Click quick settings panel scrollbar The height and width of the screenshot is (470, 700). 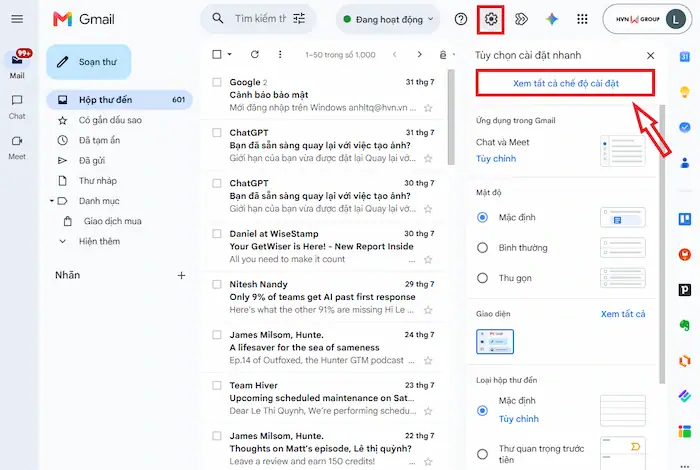tap(662, 244)
